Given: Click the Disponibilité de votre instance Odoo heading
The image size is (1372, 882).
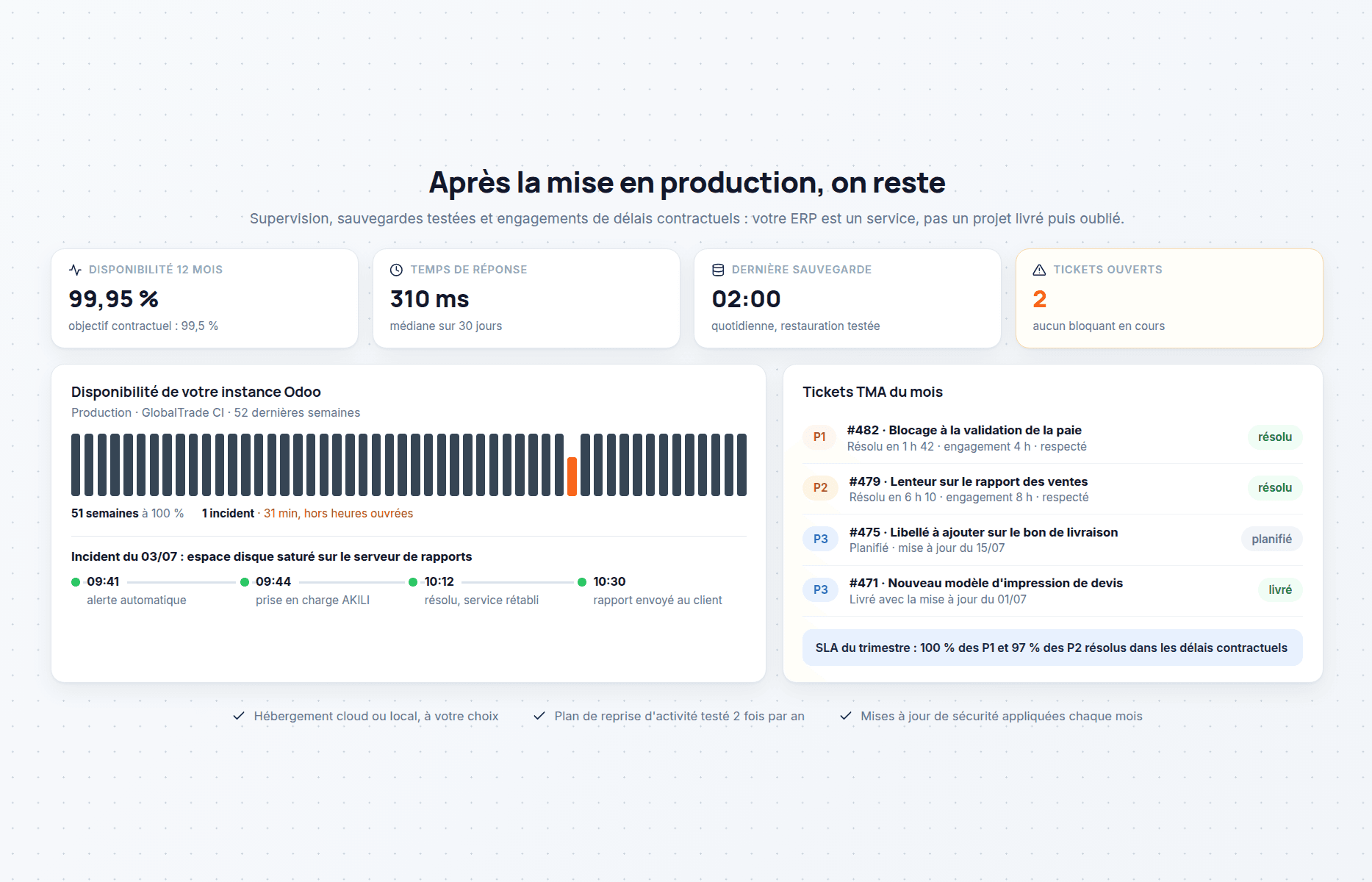Looking at the screenshot, I should 196,392.
